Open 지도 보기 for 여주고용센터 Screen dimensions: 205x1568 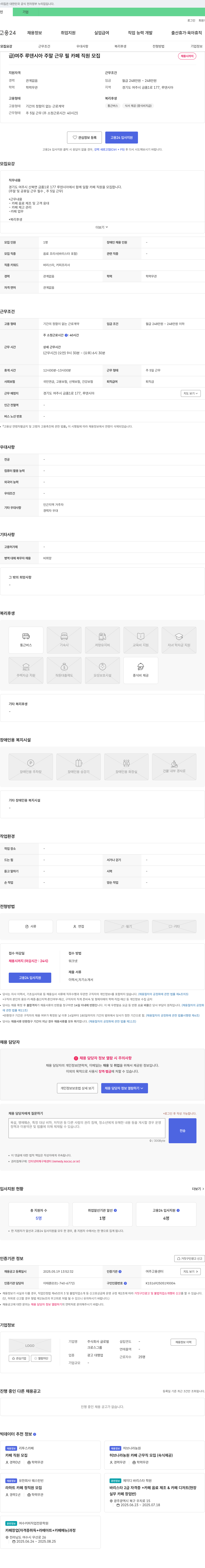click(190, 1272)
